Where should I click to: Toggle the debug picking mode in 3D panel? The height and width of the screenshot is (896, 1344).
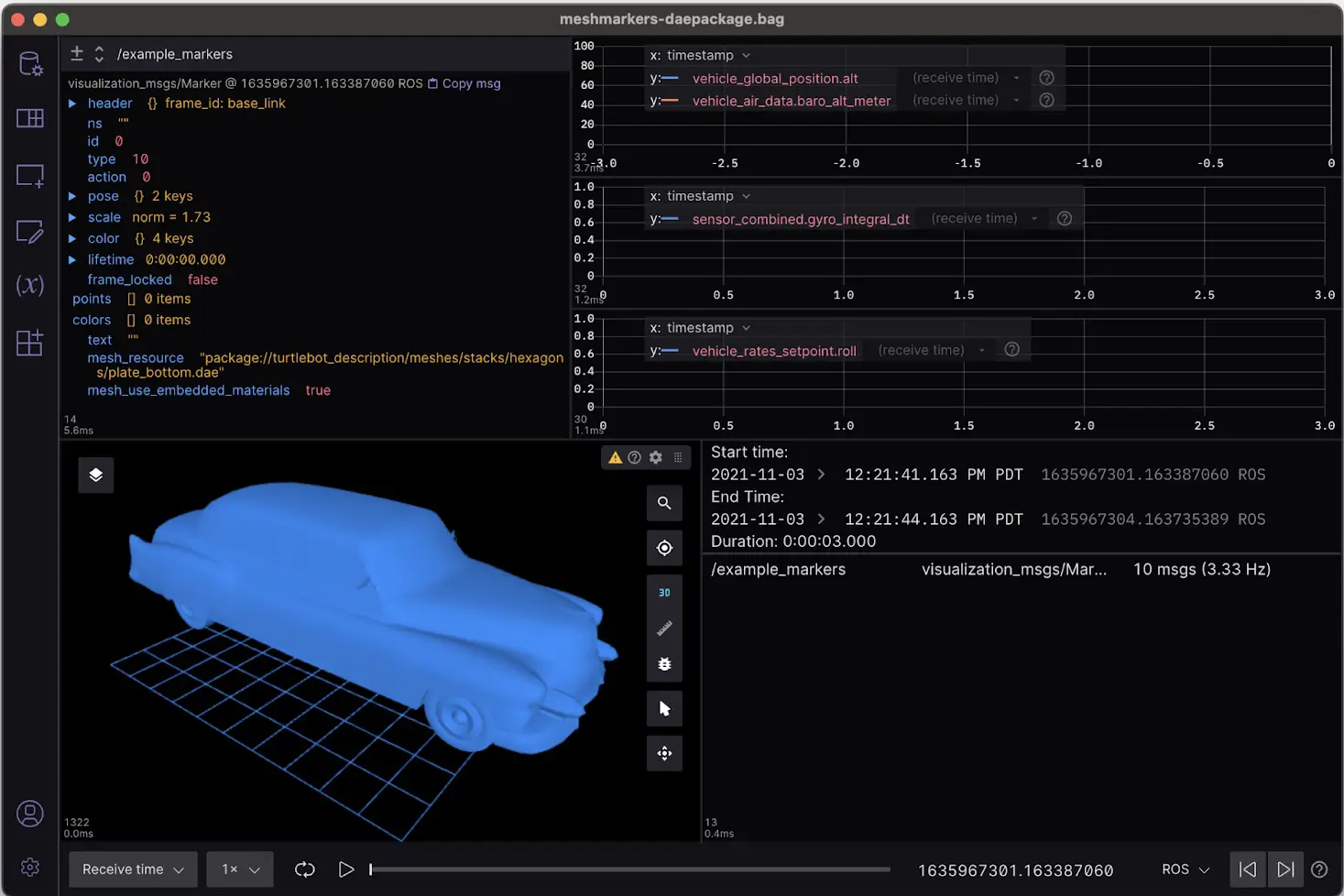pyautogui.click(x=664, y=663)
